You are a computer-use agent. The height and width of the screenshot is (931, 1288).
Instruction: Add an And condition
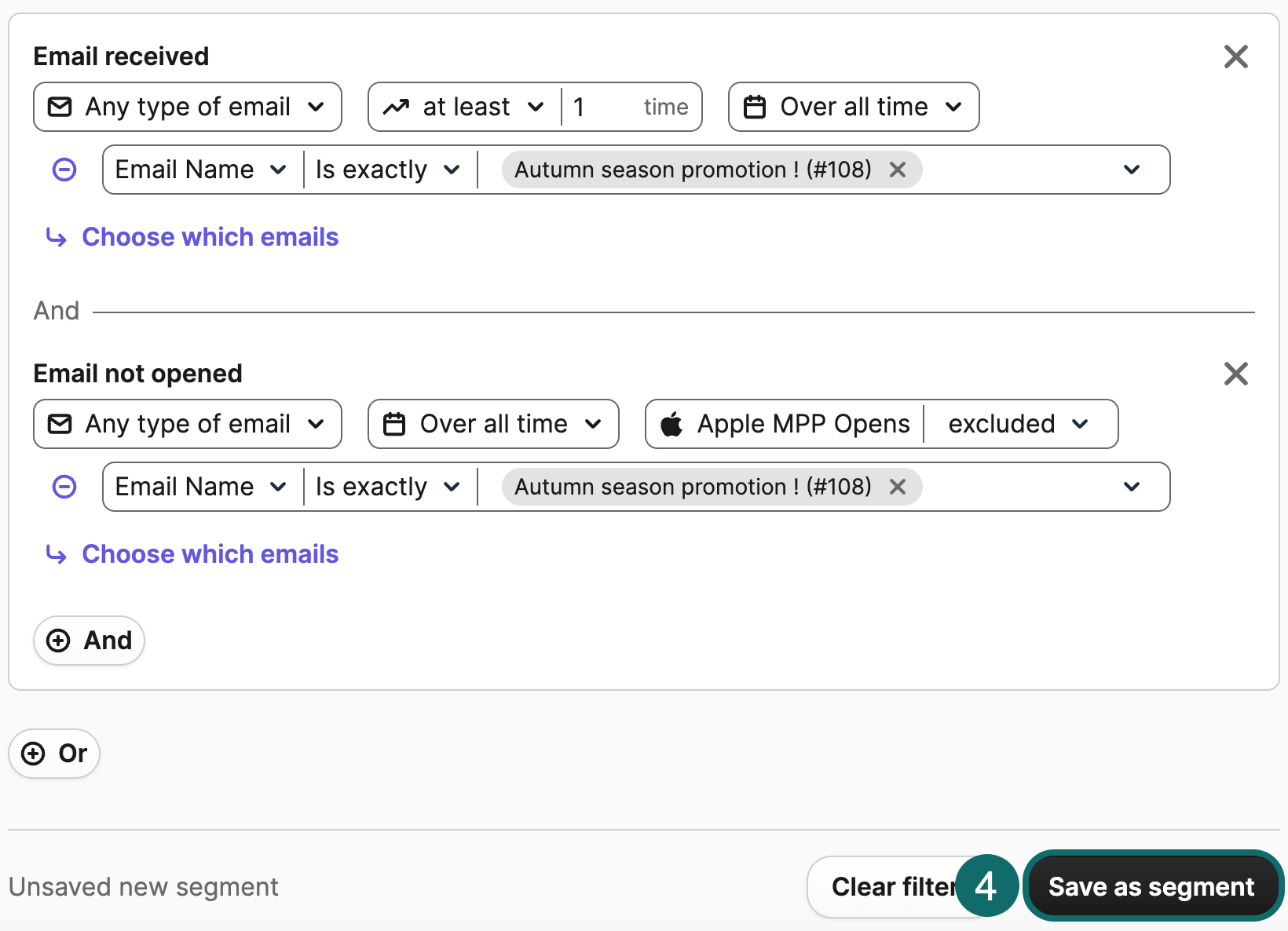pos(89,640)
